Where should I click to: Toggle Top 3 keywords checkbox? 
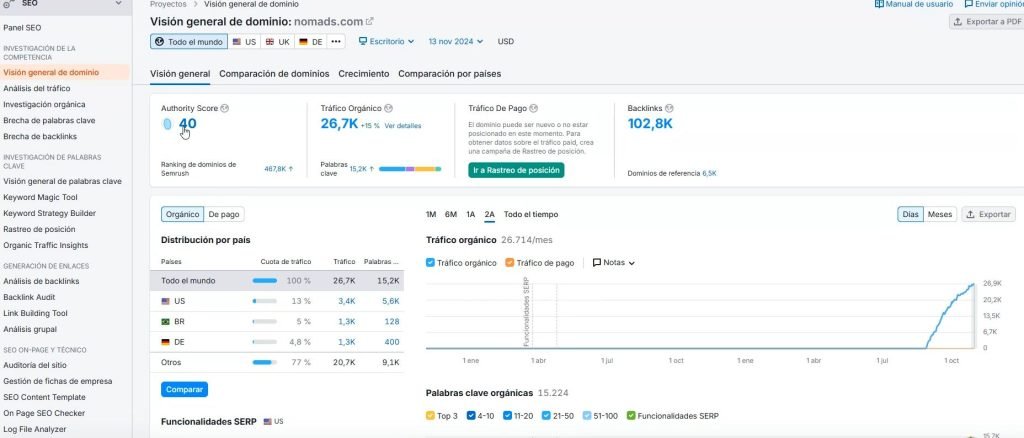coord(430,416)
